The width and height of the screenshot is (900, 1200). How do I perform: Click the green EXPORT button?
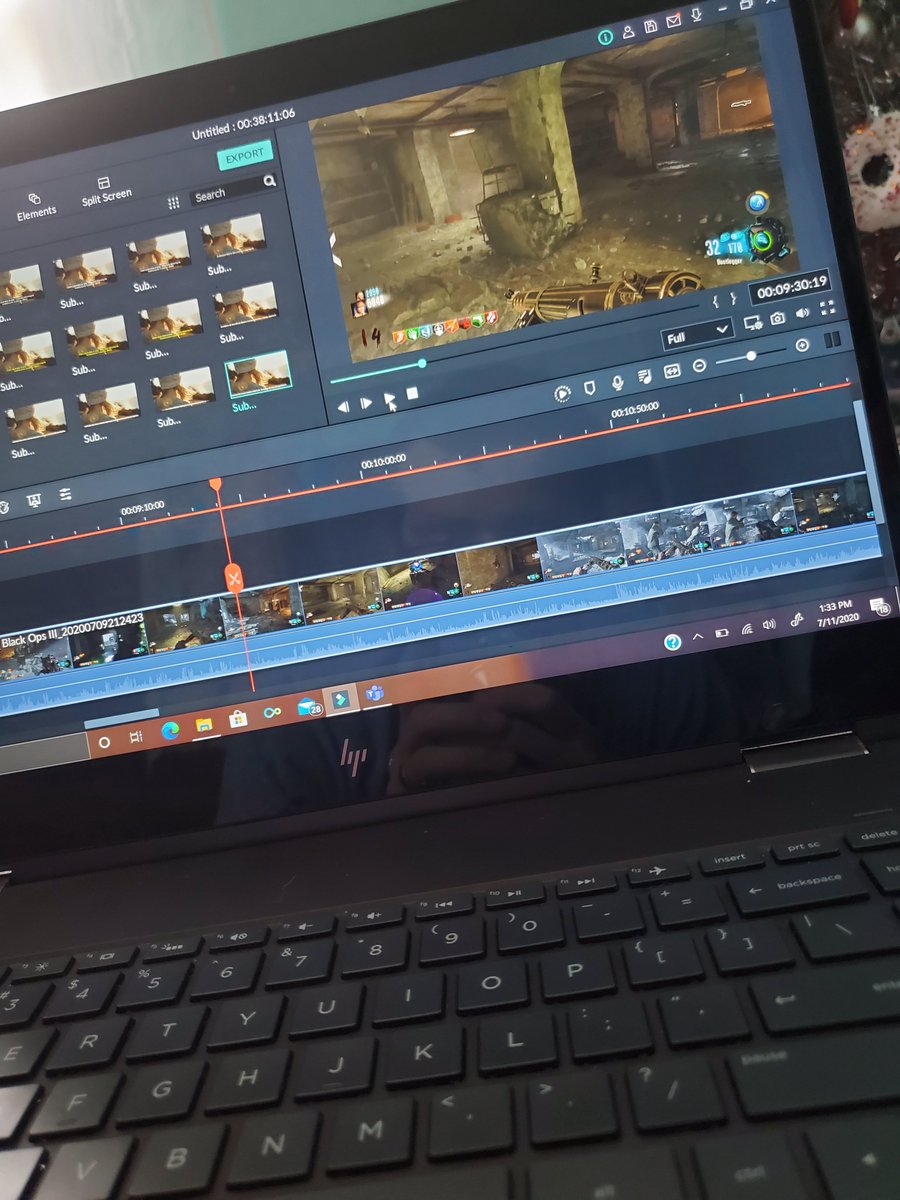[x=245, y=155]
